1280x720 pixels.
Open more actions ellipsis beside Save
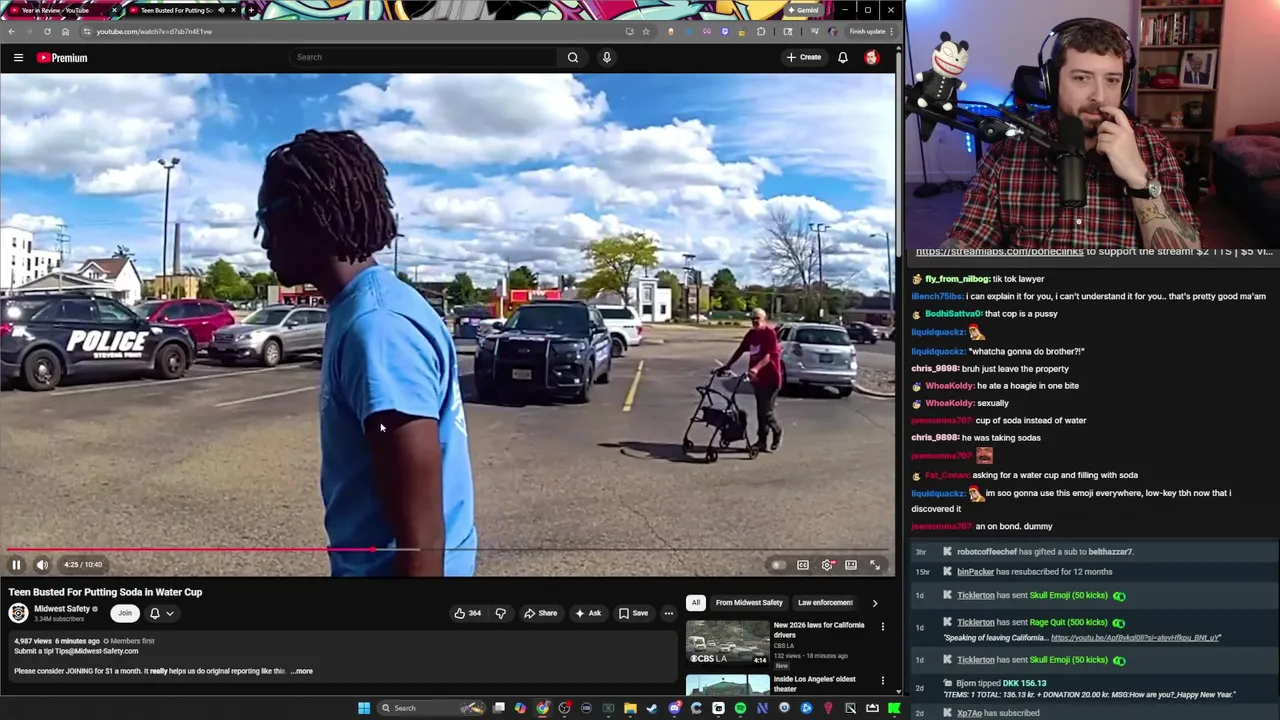point(669,613)
